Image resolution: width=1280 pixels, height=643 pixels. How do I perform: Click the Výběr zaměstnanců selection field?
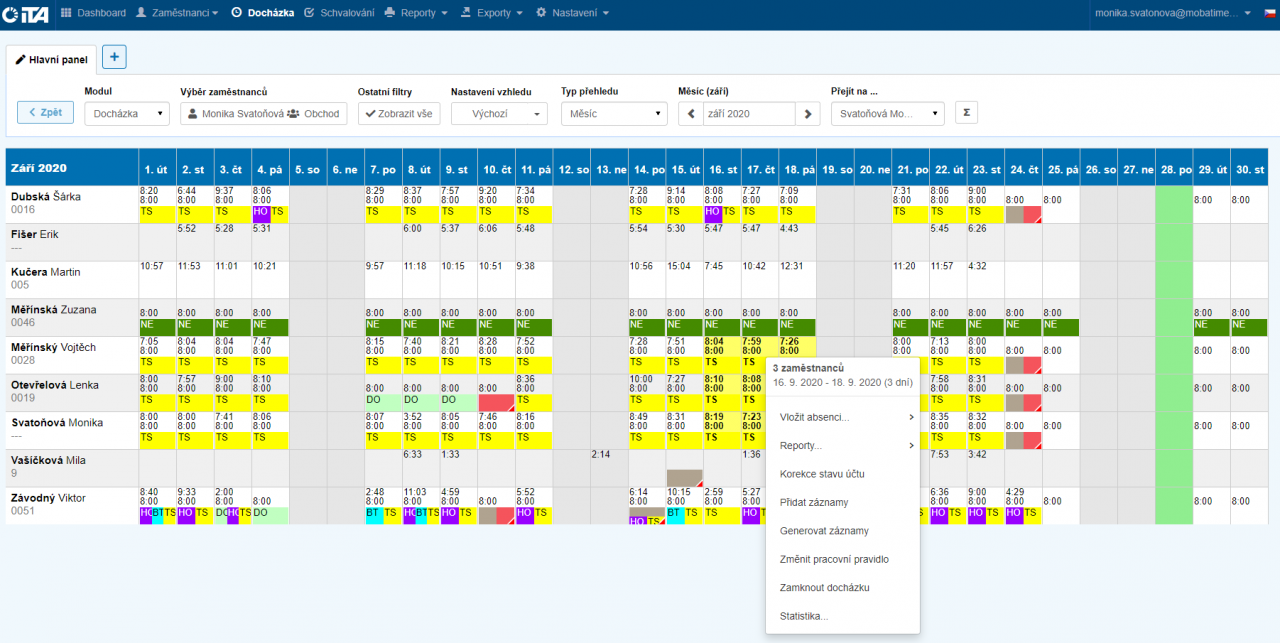(x=263, y=114)
